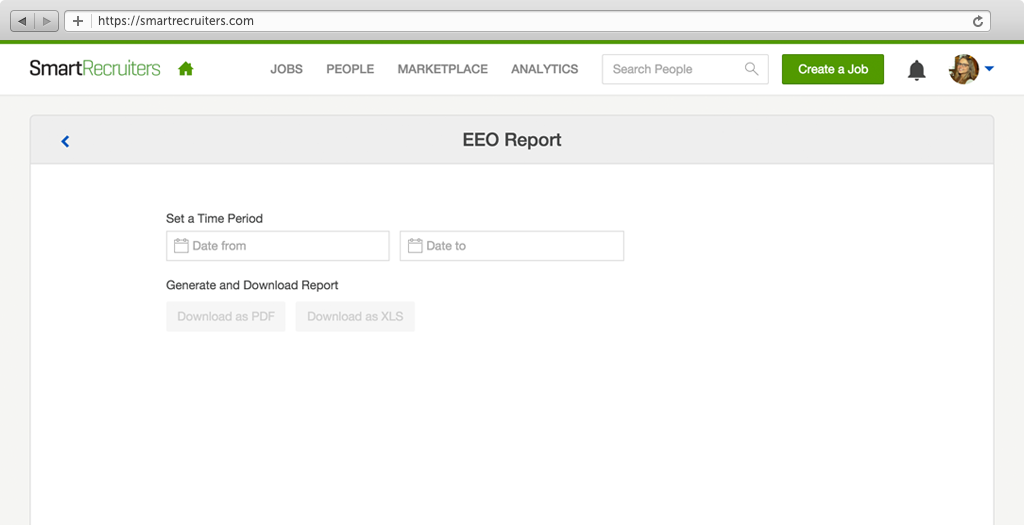1024x525 pixels.
Task: Click the Create a Job button
Action: [833, 69]
